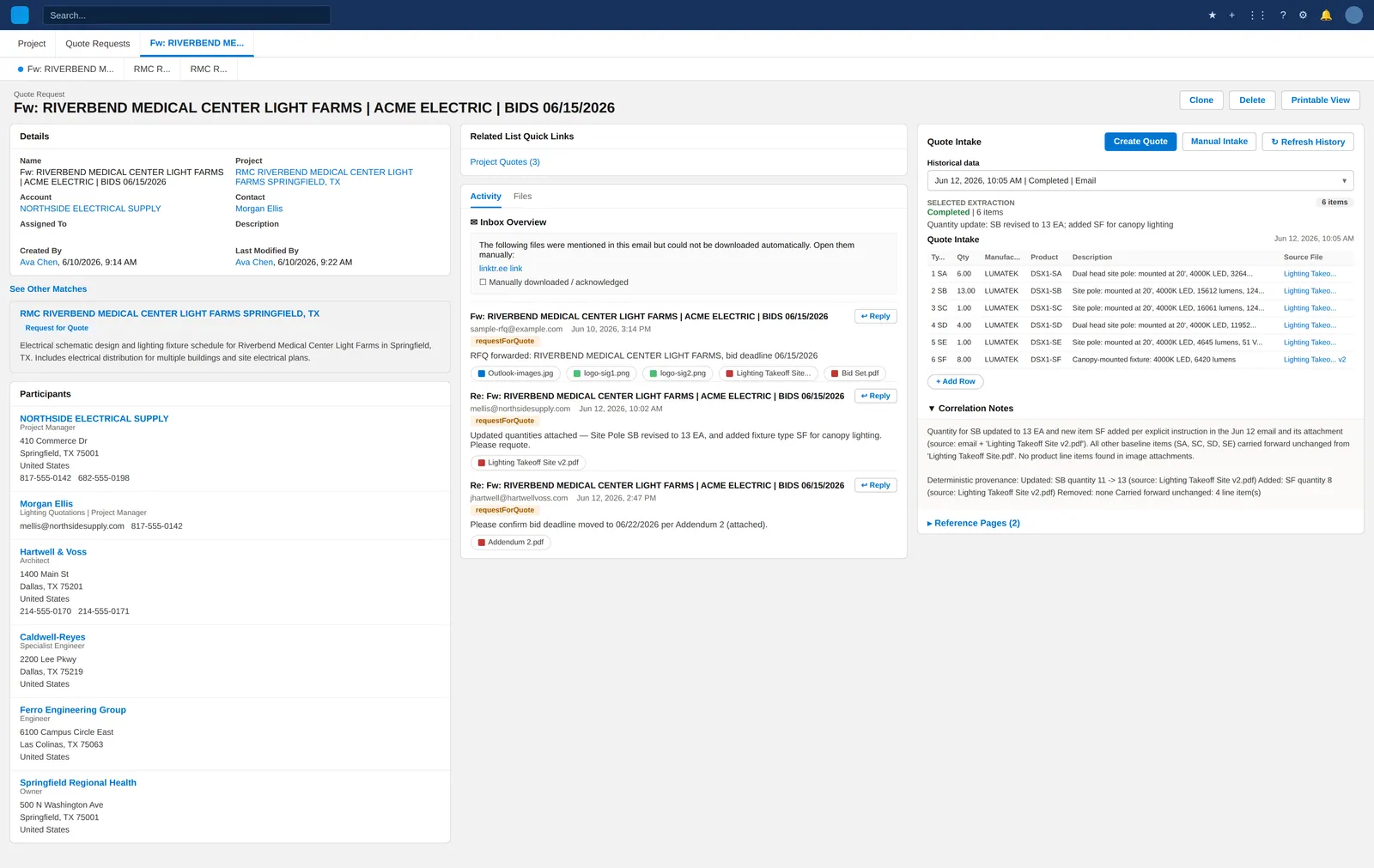Focus the Search input field
Screen dimensions: 1374x868
pos(186,15)
